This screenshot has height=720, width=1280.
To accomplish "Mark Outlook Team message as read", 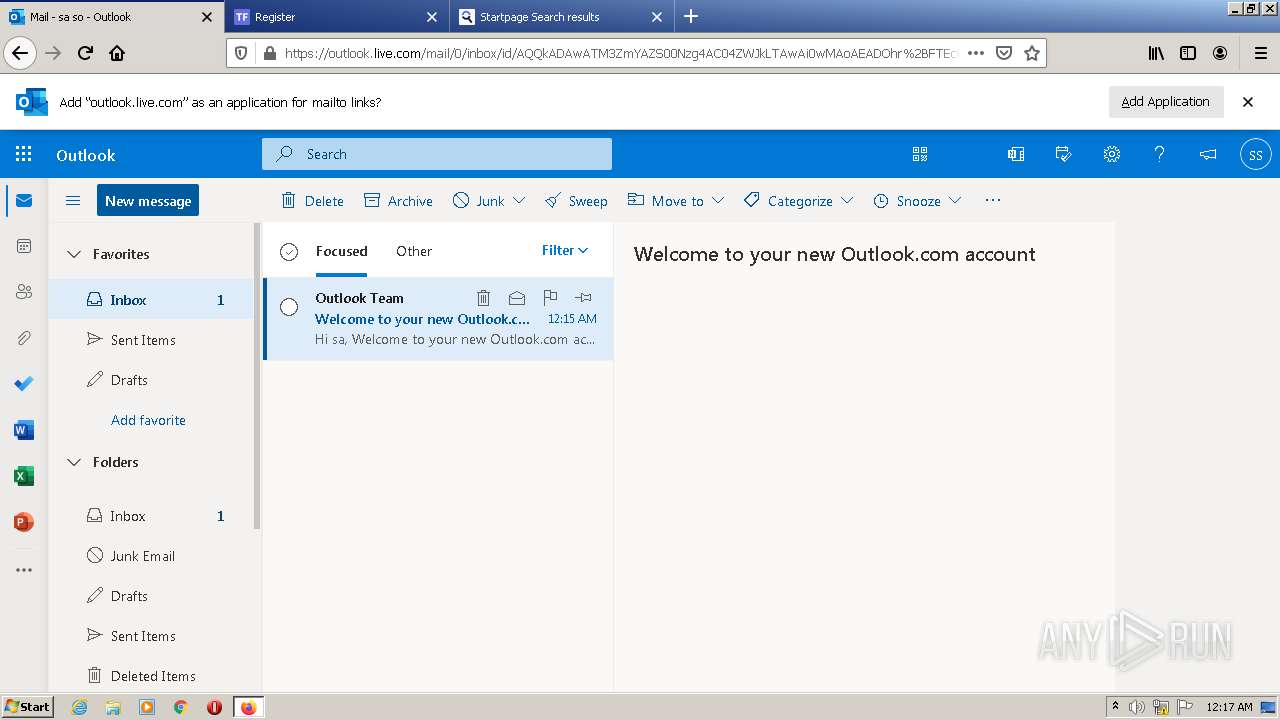I will [517, 297].
